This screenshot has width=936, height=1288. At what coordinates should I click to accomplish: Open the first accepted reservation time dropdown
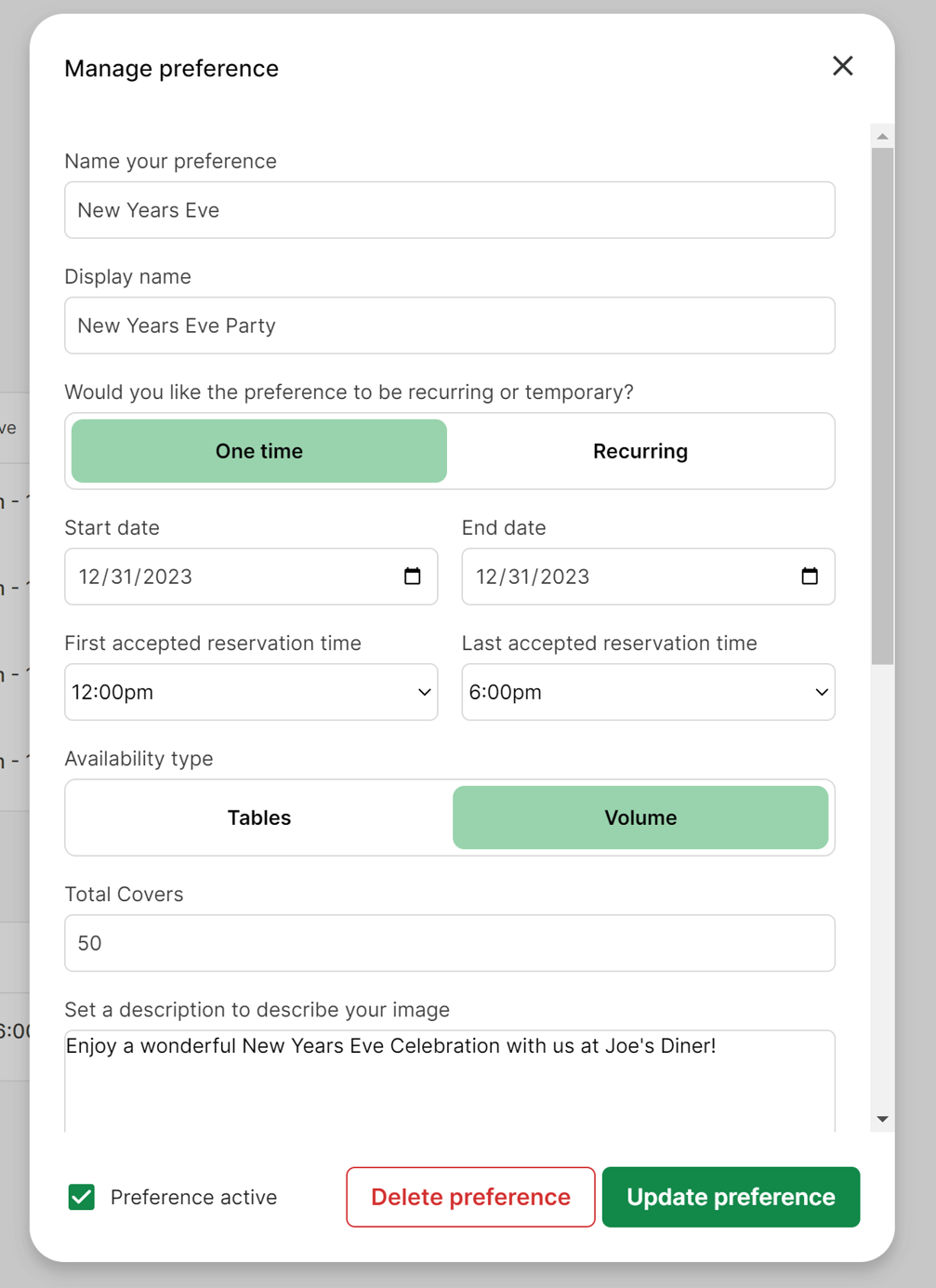coord(251,692)
